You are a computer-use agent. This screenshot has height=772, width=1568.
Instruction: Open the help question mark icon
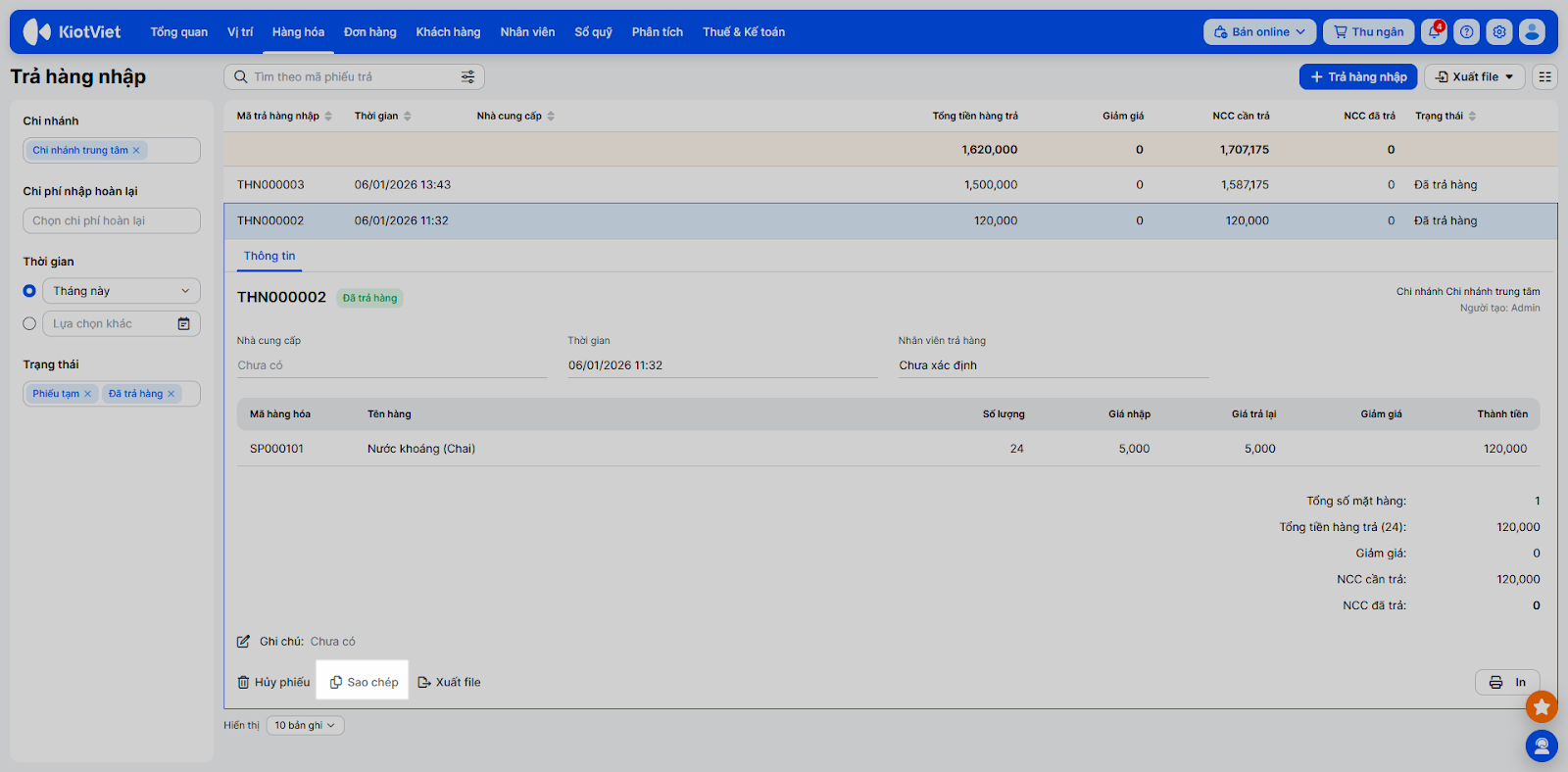[x=1467, y=32]
